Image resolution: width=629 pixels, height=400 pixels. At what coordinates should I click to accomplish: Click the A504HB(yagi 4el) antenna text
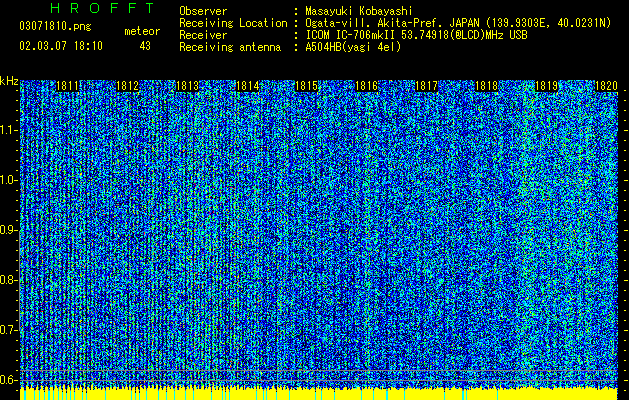(353, 47)
